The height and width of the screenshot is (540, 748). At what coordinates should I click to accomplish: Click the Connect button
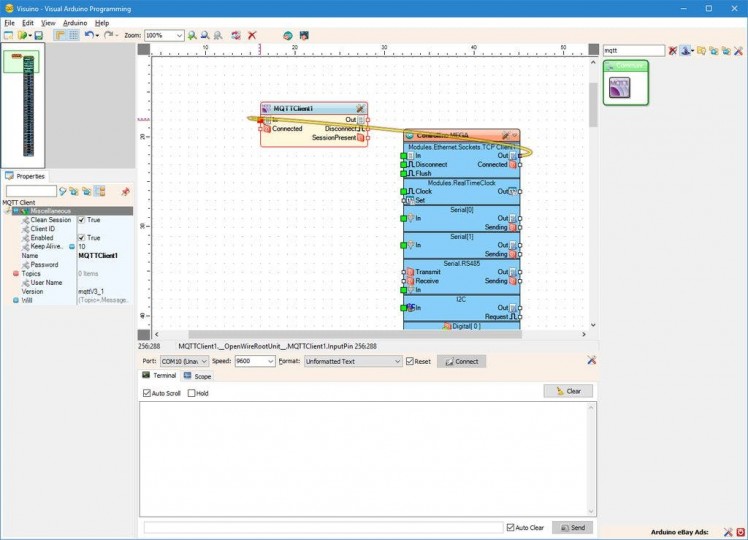(x=461, y=361)
